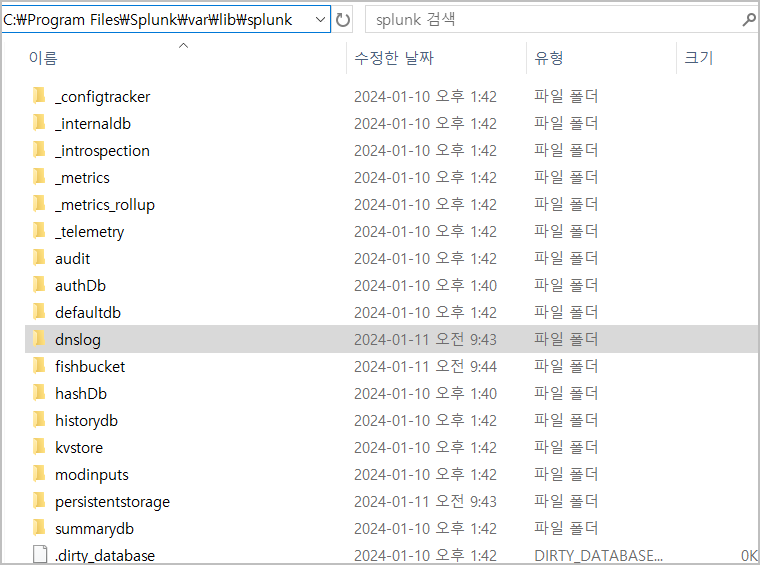Select the _configtracker folder name
This screenshot has height=565, width=760.
103,97
